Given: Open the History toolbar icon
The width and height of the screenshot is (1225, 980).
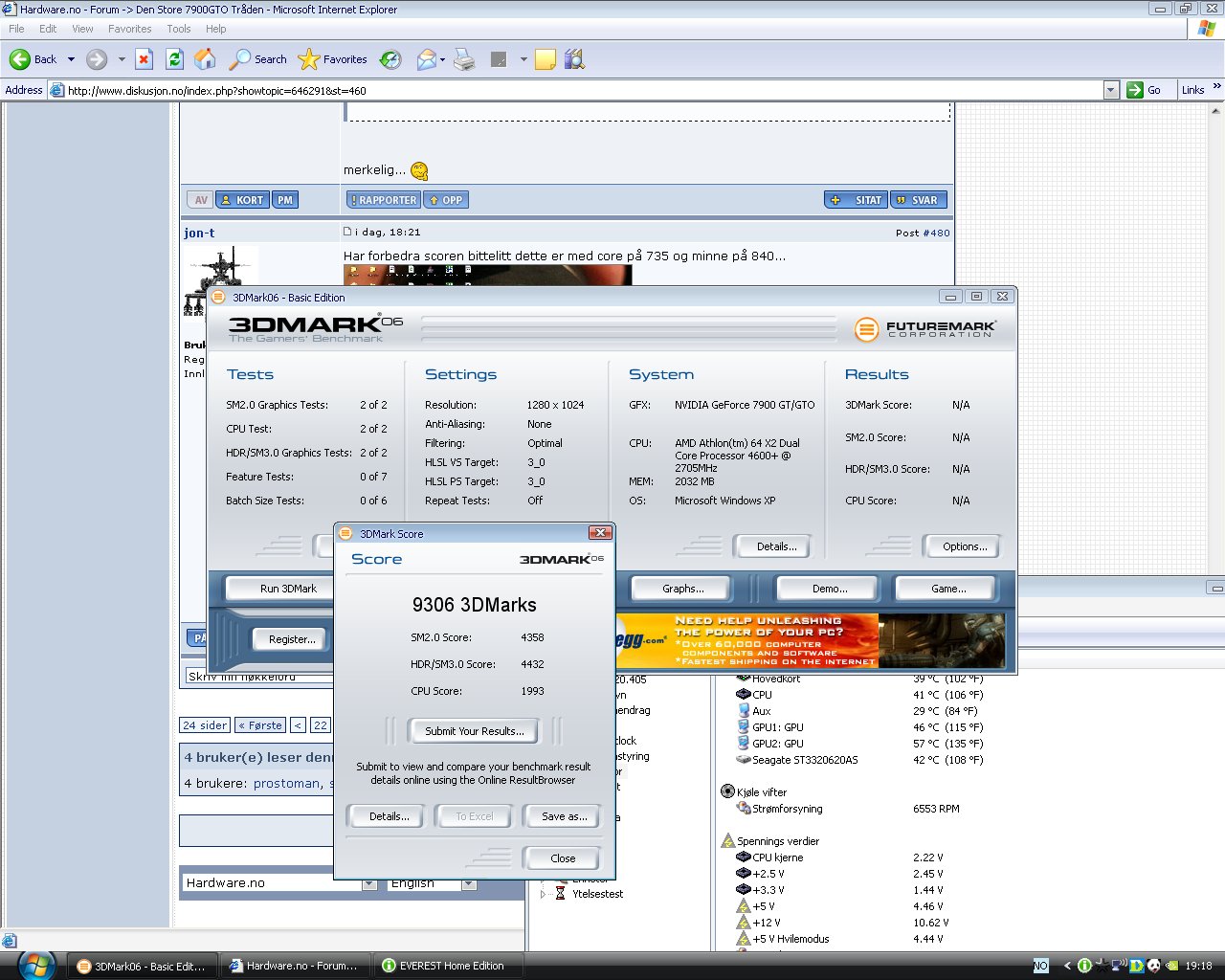Looking at the screenshot, I should pyautogui.click(x=390, y=59).
